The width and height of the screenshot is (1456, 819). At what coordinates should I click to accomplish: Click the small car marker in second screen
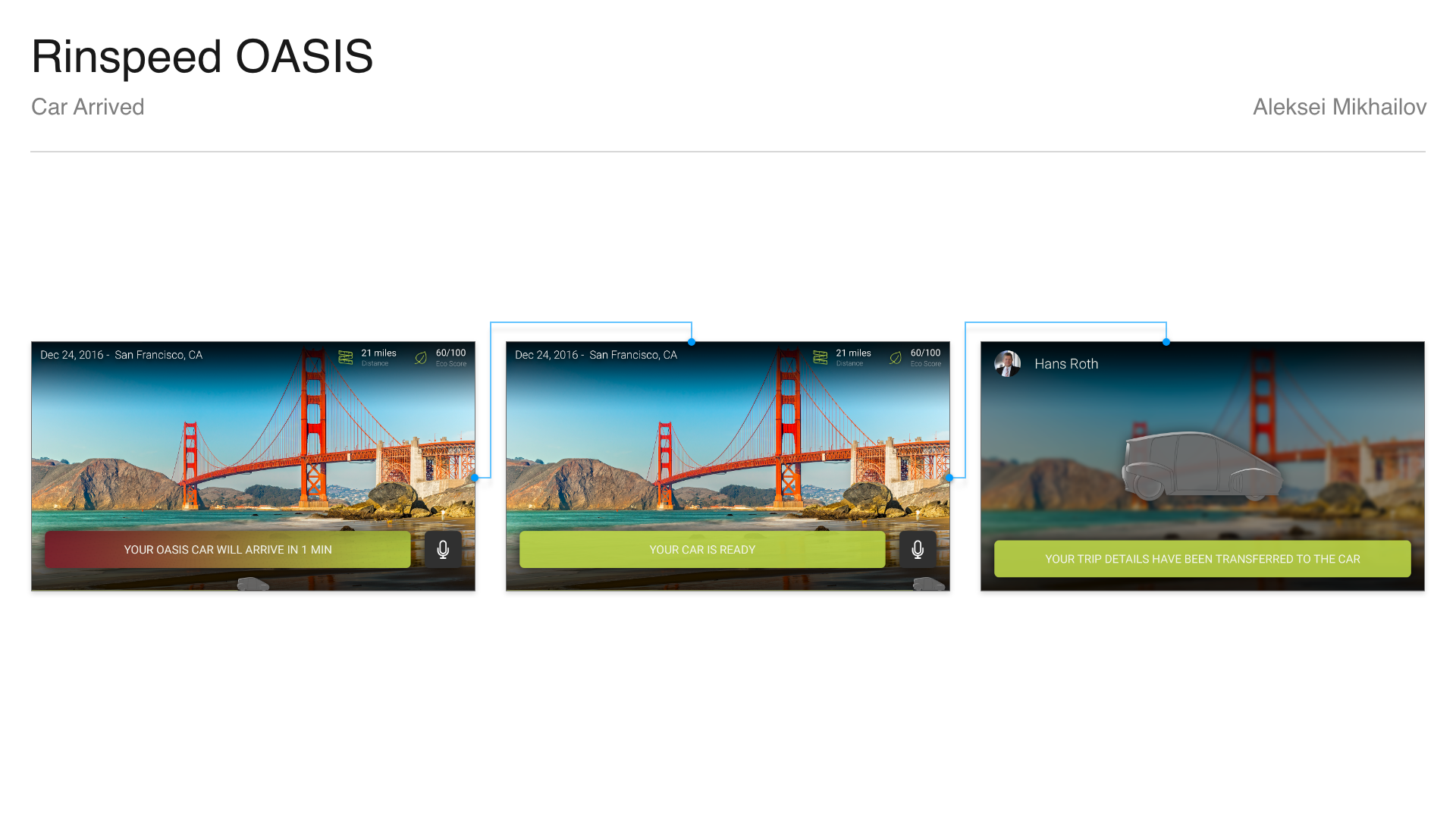pyautogui.click(x=929, y=584)
